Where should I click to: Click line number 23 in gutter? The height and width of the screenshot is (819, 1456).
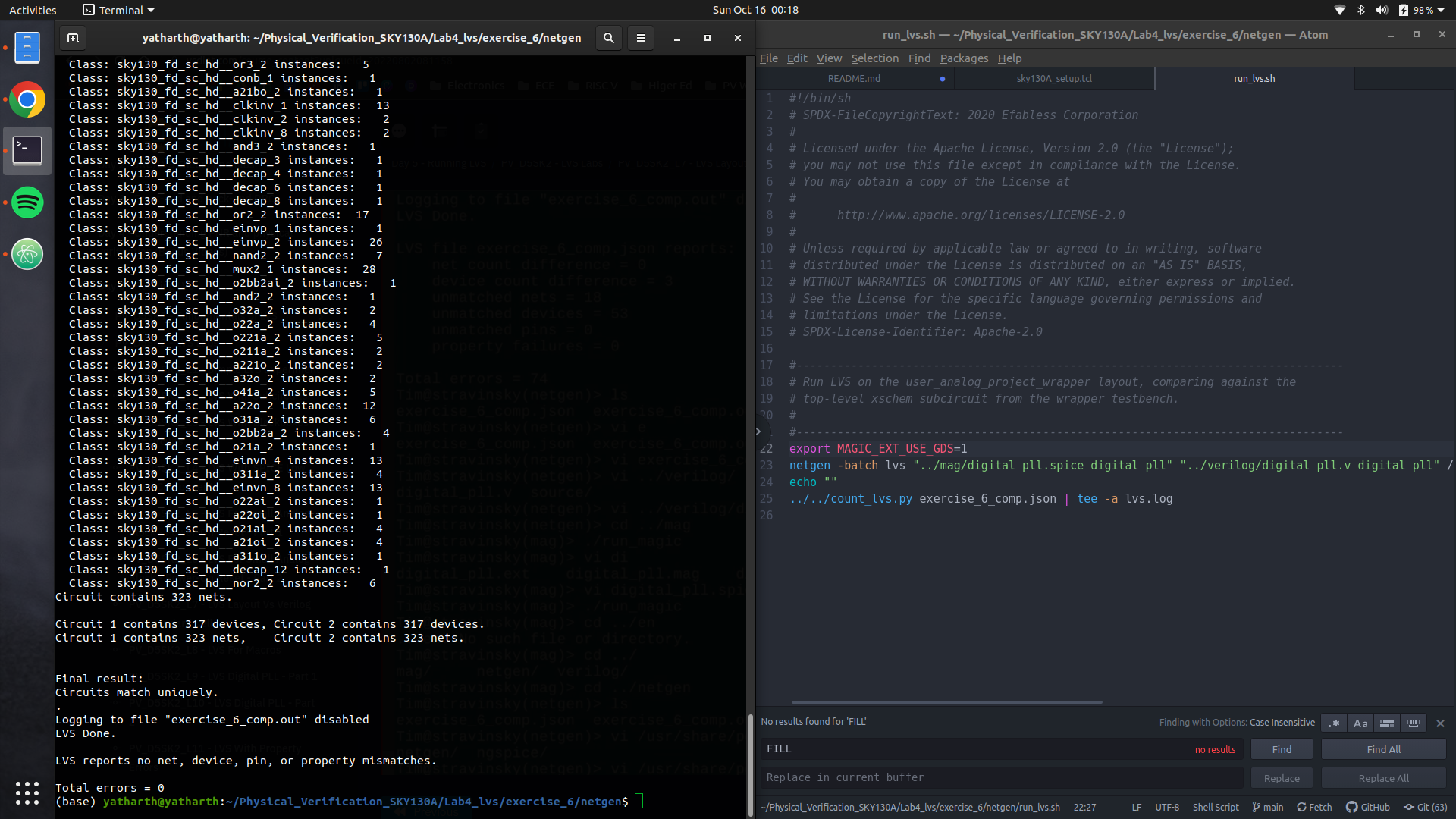point(766,466)
